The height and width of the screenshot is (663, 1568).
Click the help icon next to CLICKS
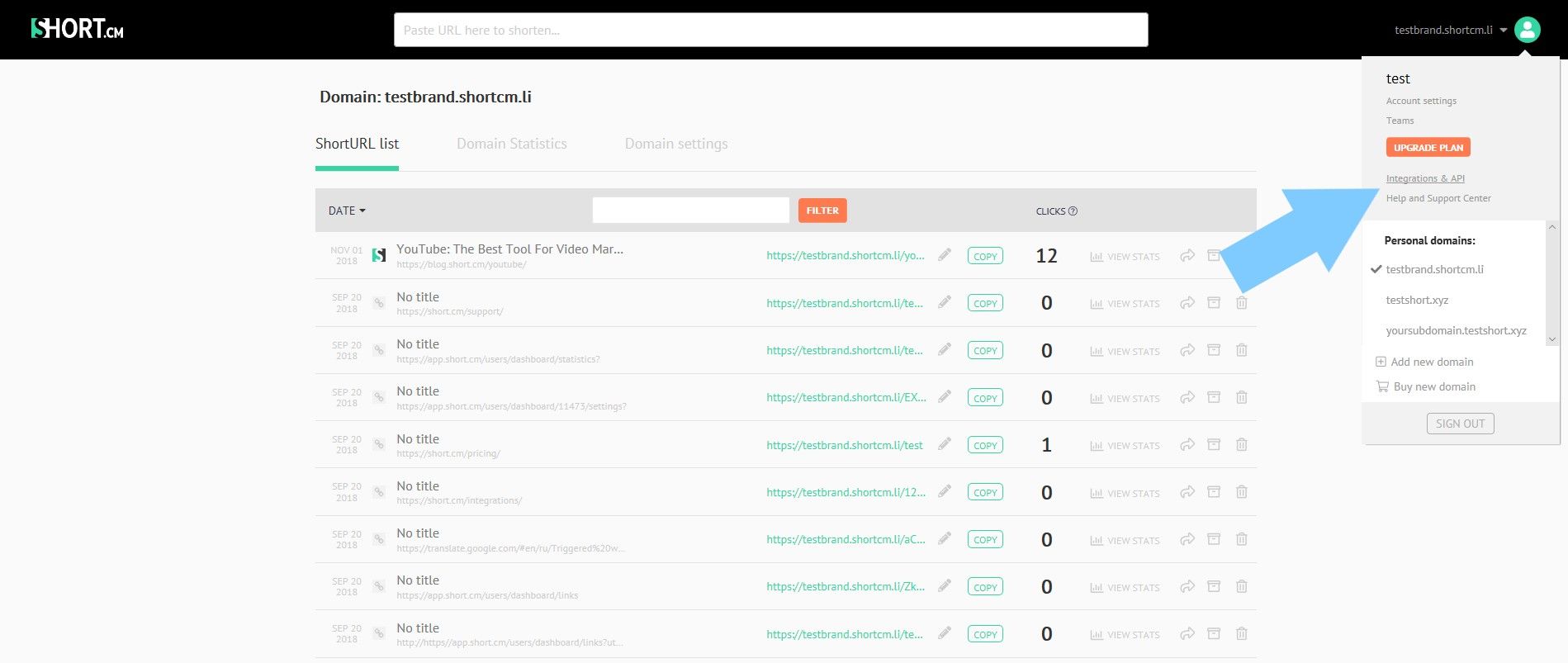(1073, 211)
